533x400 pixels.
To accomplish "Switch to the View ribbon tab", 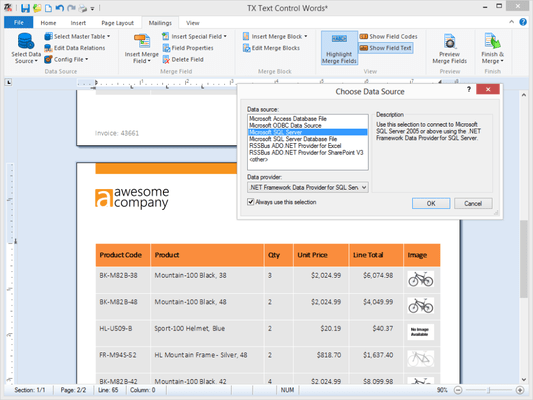I will tap(192, 23).
